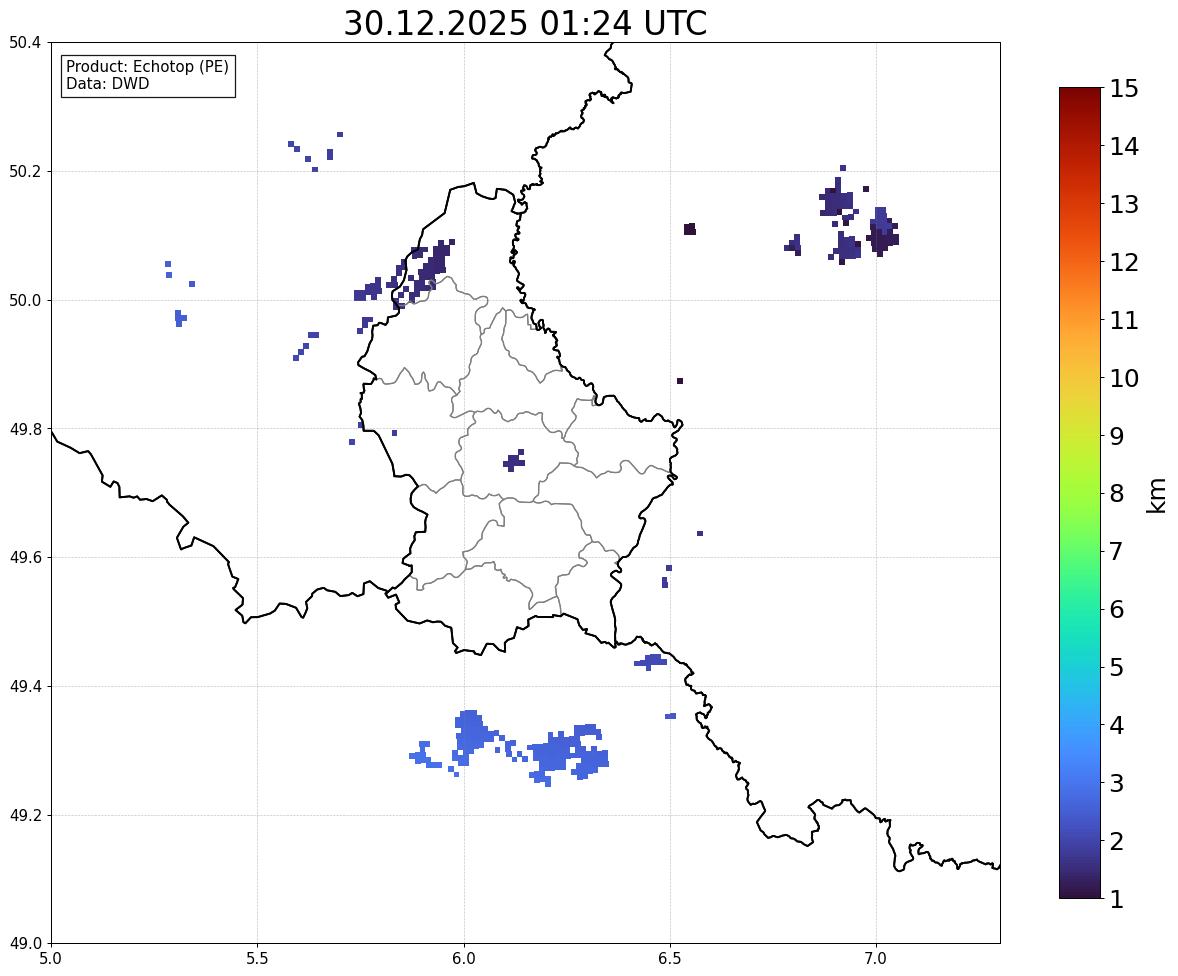This screenshot has height=976, width=1178.
Task: Click the longitude tick label '6.0'
Action: click(464, 959)
